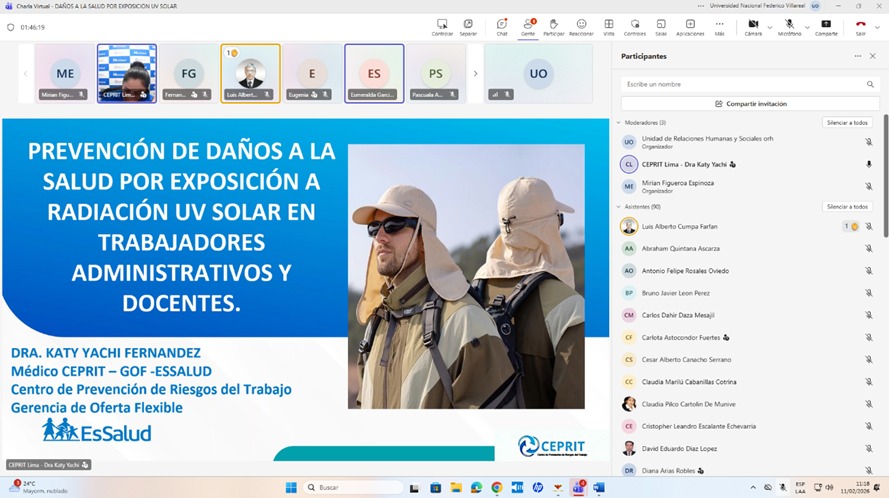Image resolution: width=889 pixels, height=498 pixels.
Task: Open the meeting Chat panel
Action: tap(502, 27)
